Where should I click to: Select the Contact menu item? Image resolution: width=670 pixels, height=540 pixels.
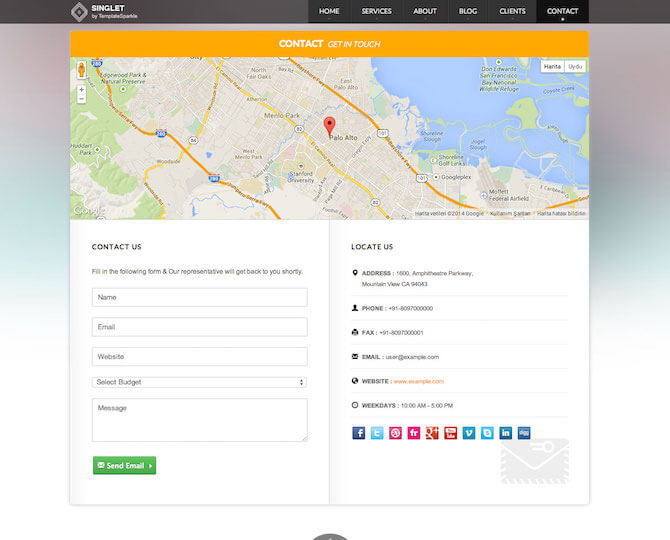coord(562,12)
